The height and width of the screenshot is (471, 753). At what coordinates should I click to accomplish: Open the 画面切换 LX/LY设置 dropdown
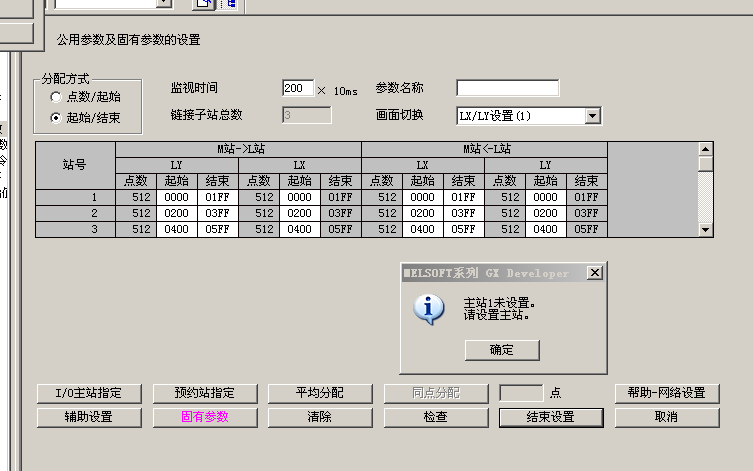592,116
